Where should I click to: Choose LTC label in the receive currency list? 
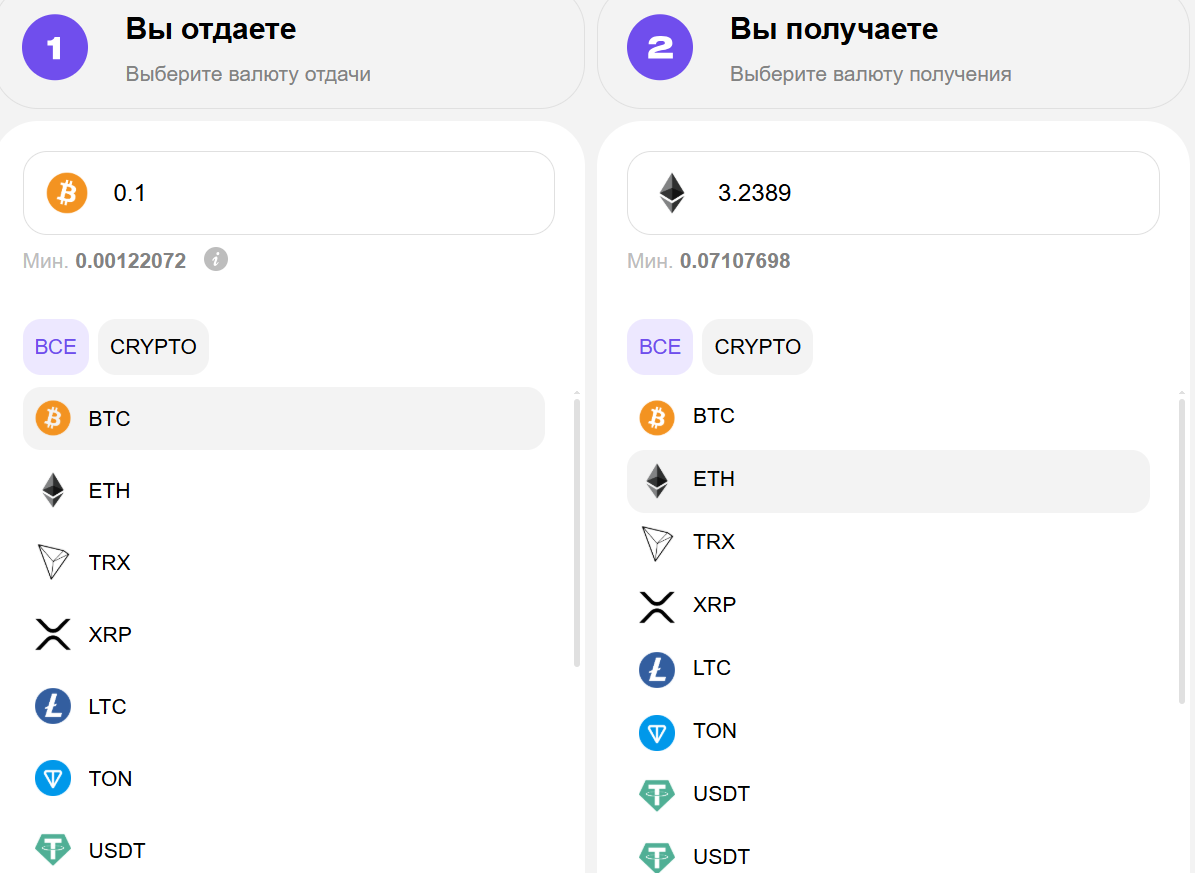tap(712, 668)
